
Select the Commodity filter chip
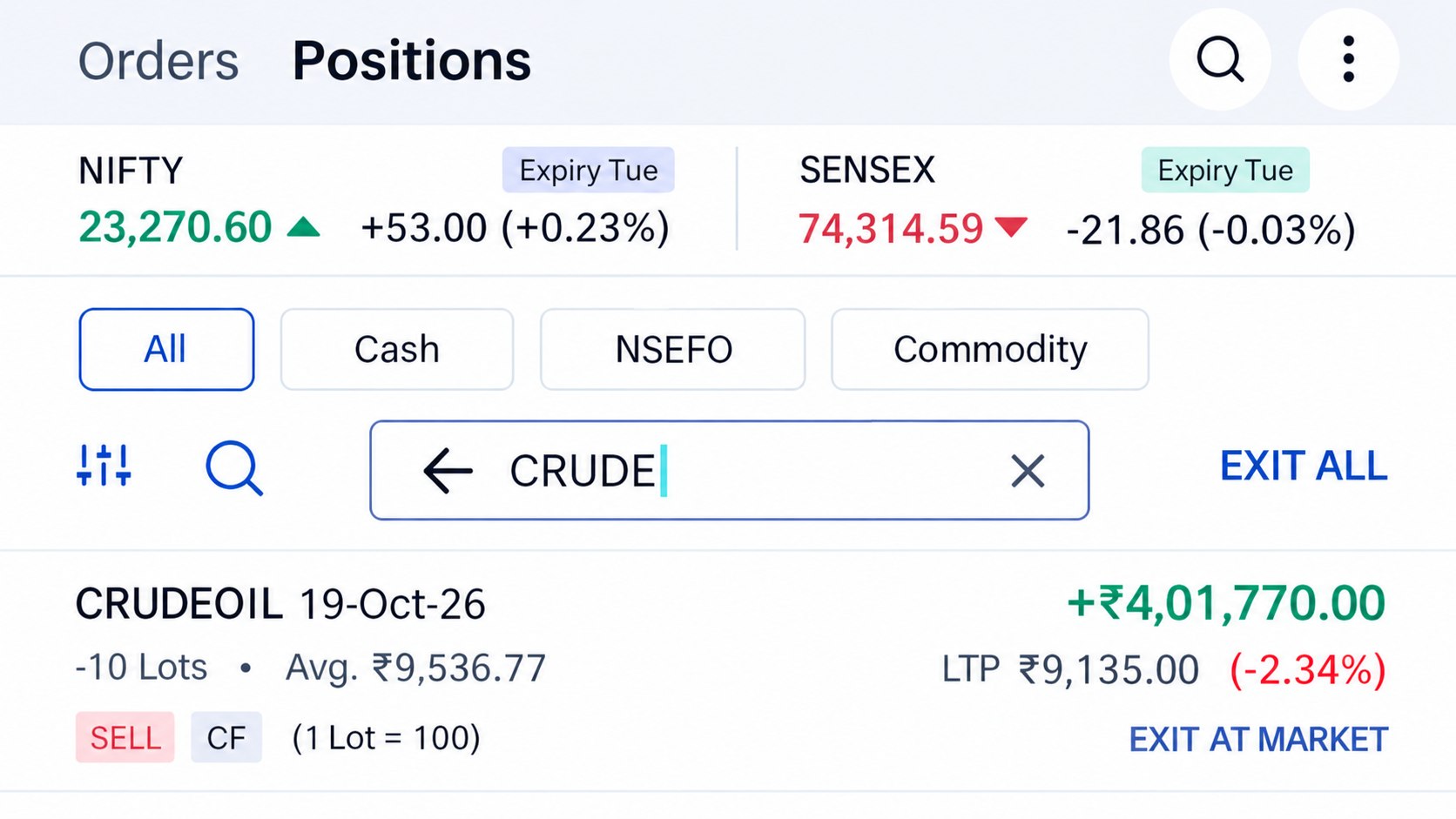(x=990, y=349)
